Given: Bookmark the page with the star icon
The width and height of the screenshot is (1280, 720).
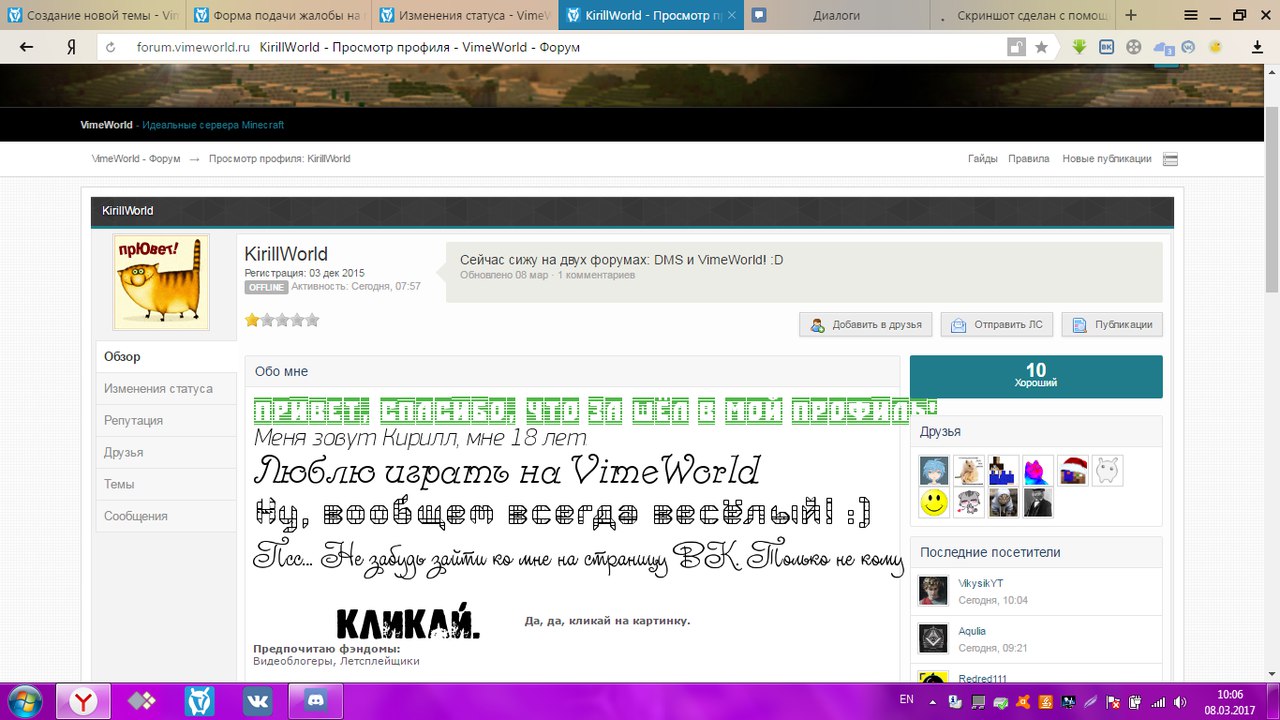Looking at the screenshot, I should click(1041, 47).
